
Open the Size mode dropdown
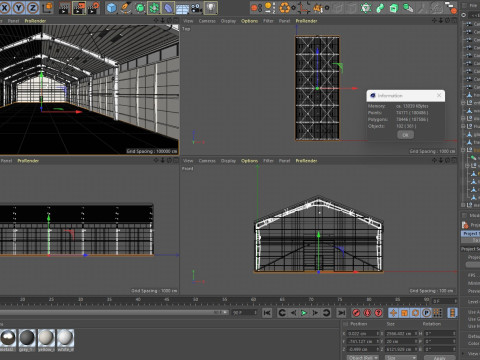tap(401, 358)
